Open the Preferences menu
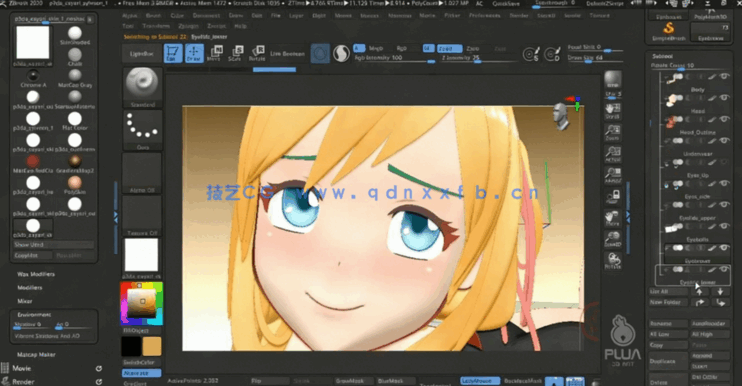This screenshot has height=386, width=742. coord(485,16)
